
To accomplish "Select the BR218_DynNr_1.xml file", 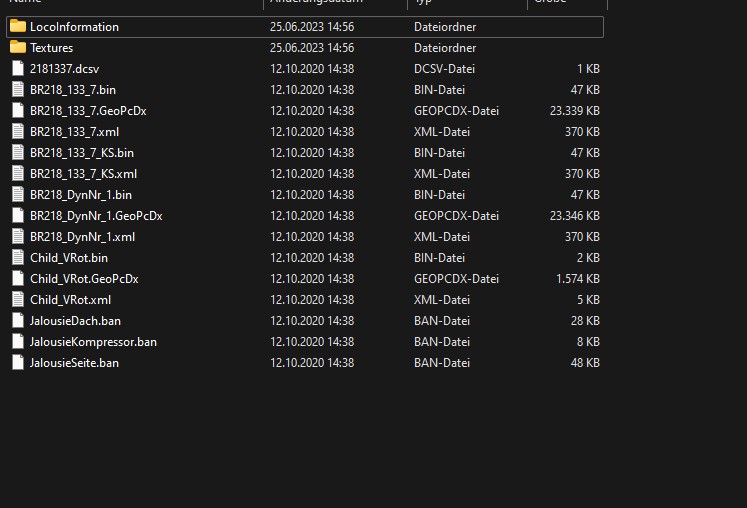I will (82, 237).
